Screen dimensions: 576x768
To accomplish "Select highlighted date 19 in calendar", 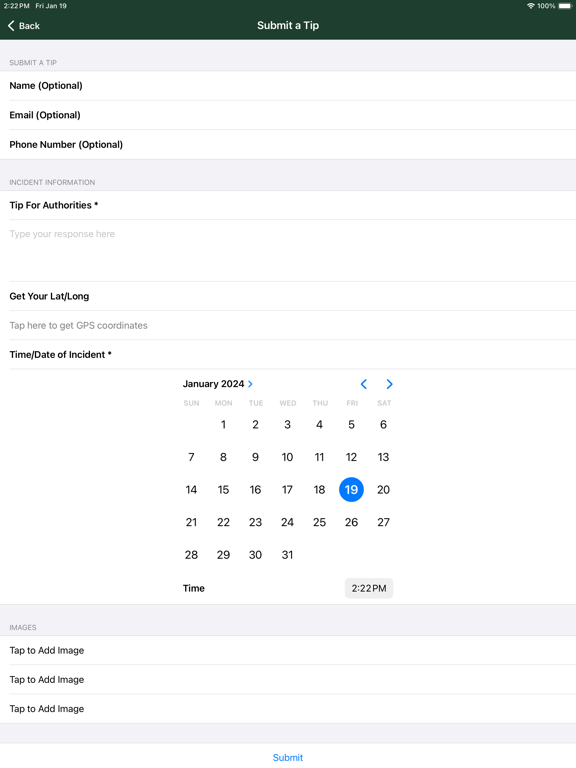I will [351, 490].
